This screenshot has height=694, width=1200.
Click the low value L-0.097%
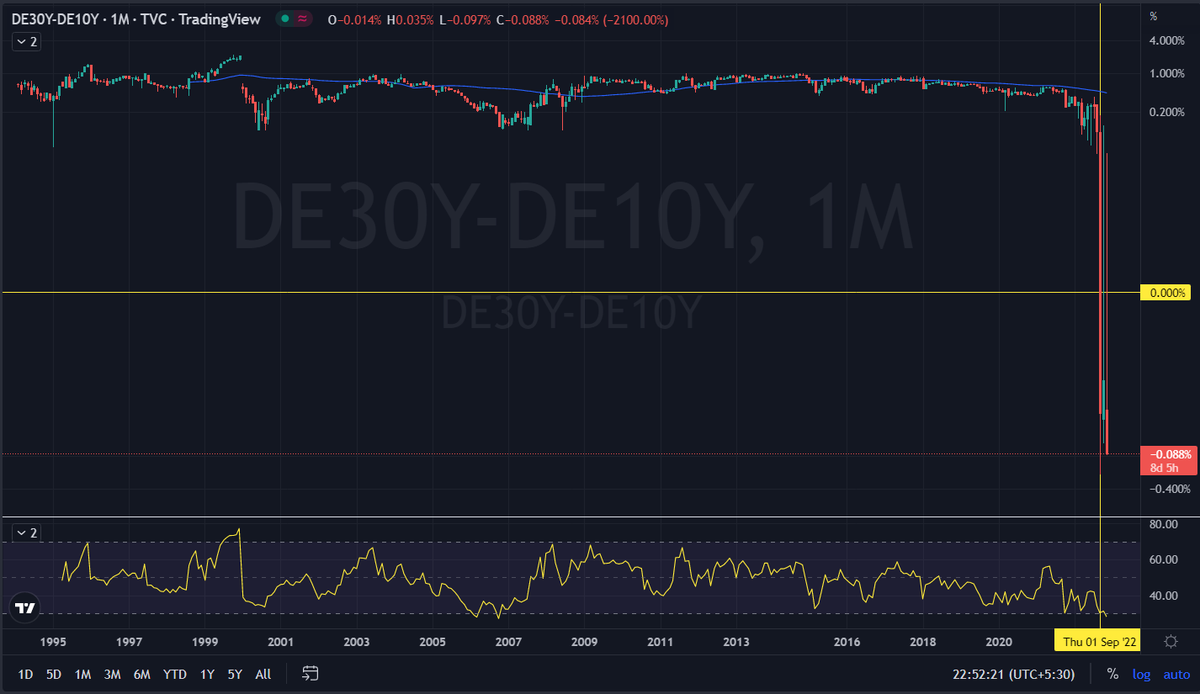(466, 19)
